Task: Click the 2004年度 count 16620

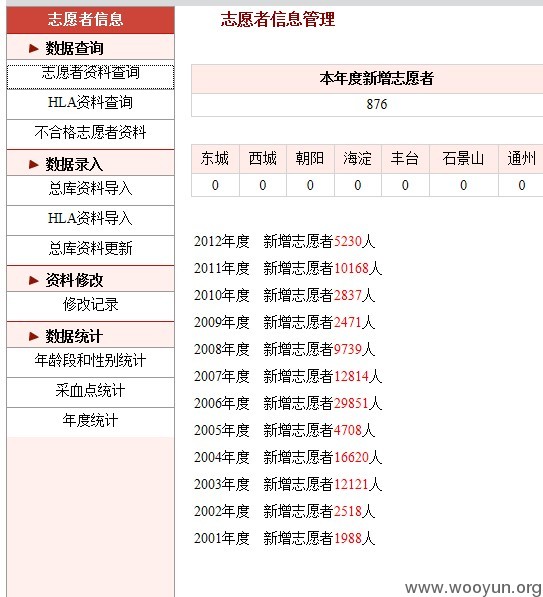Action: [x=351, y=458]
